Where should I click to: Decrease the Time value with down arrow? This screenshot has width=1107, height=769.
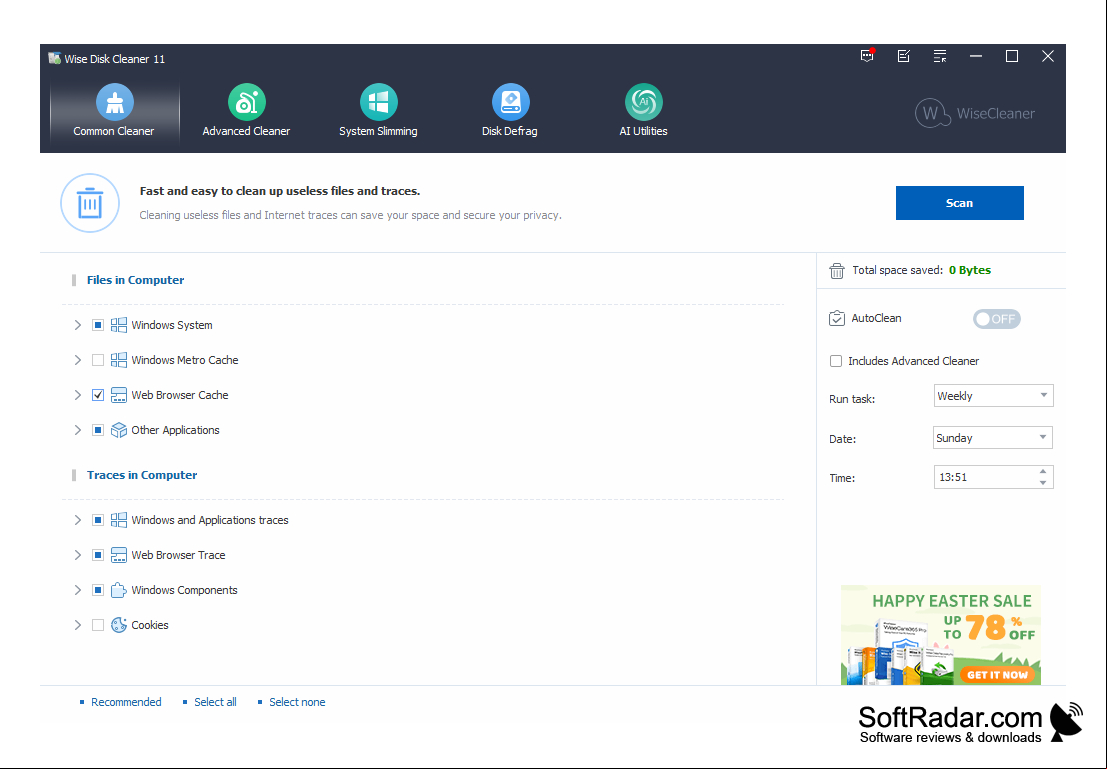pyautogui.click(x=1043, y=483)
